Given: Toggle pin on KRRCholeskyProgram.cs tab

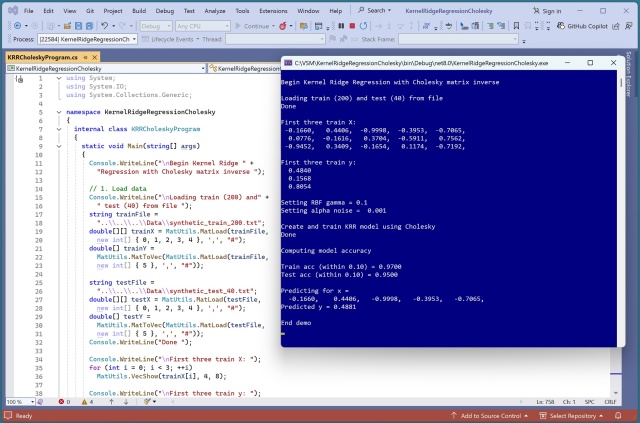Looking at the screenshot, I should (86, 57).
